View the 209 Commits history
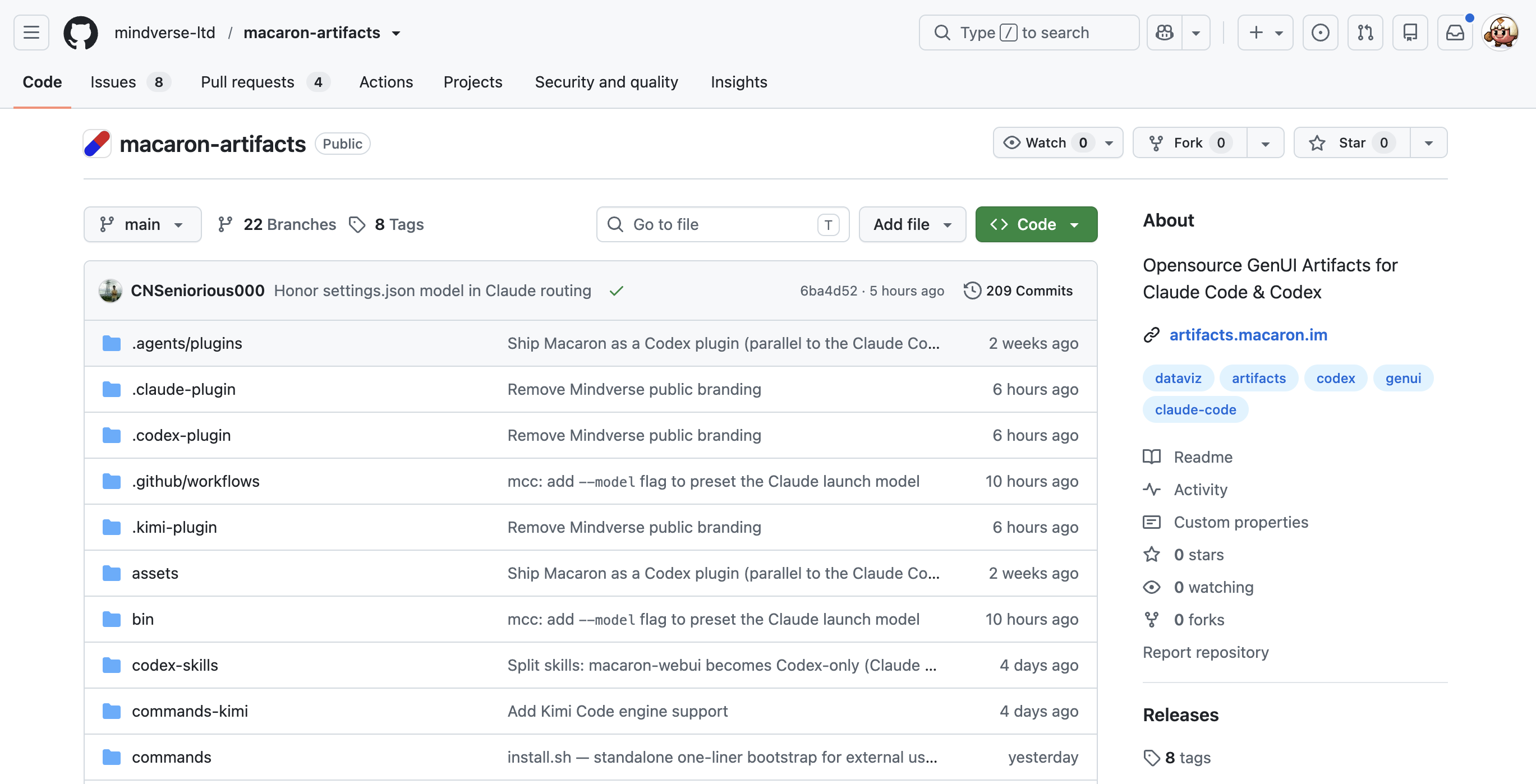 click(1018, 290)
